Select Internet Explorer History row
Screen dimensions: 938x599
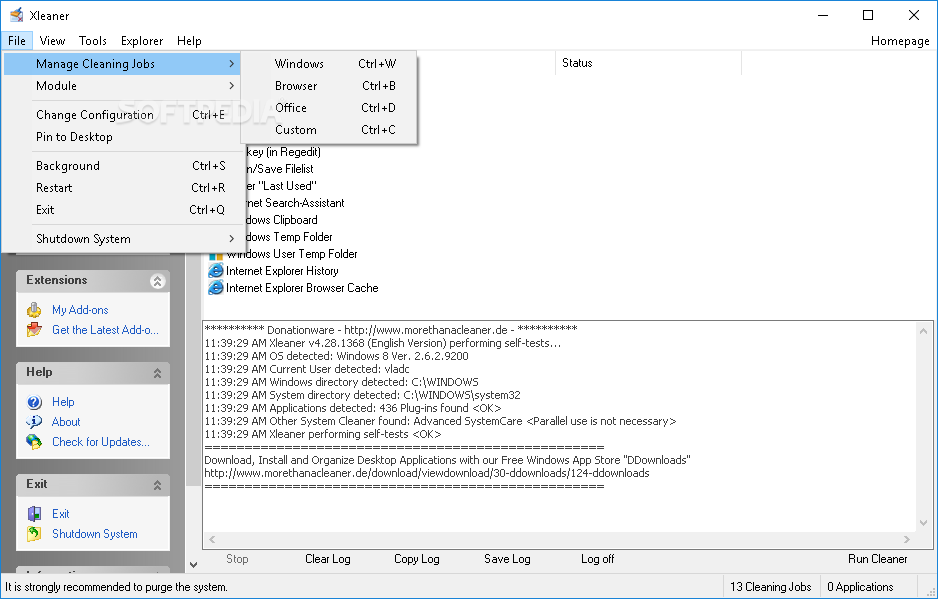pyautogui.click(x=273, y=271)
